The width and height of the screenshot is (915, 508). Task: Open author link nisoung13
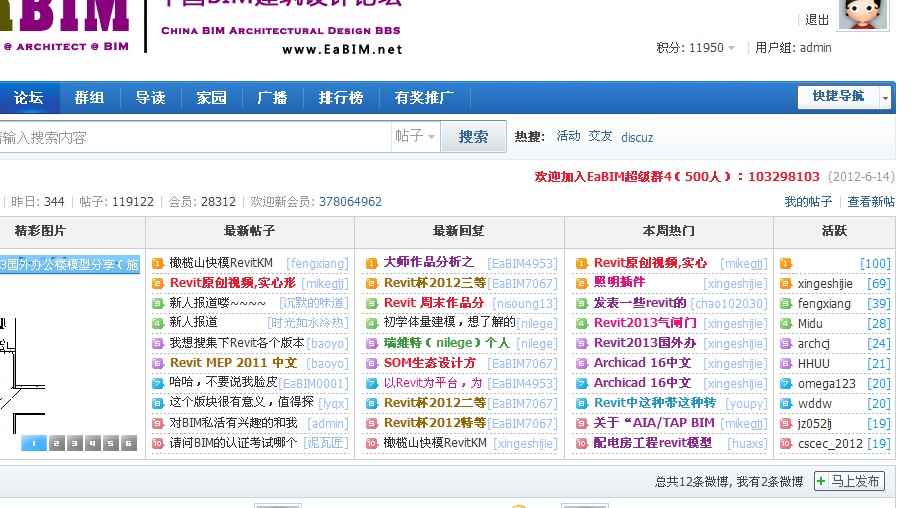tap(525, 304)
